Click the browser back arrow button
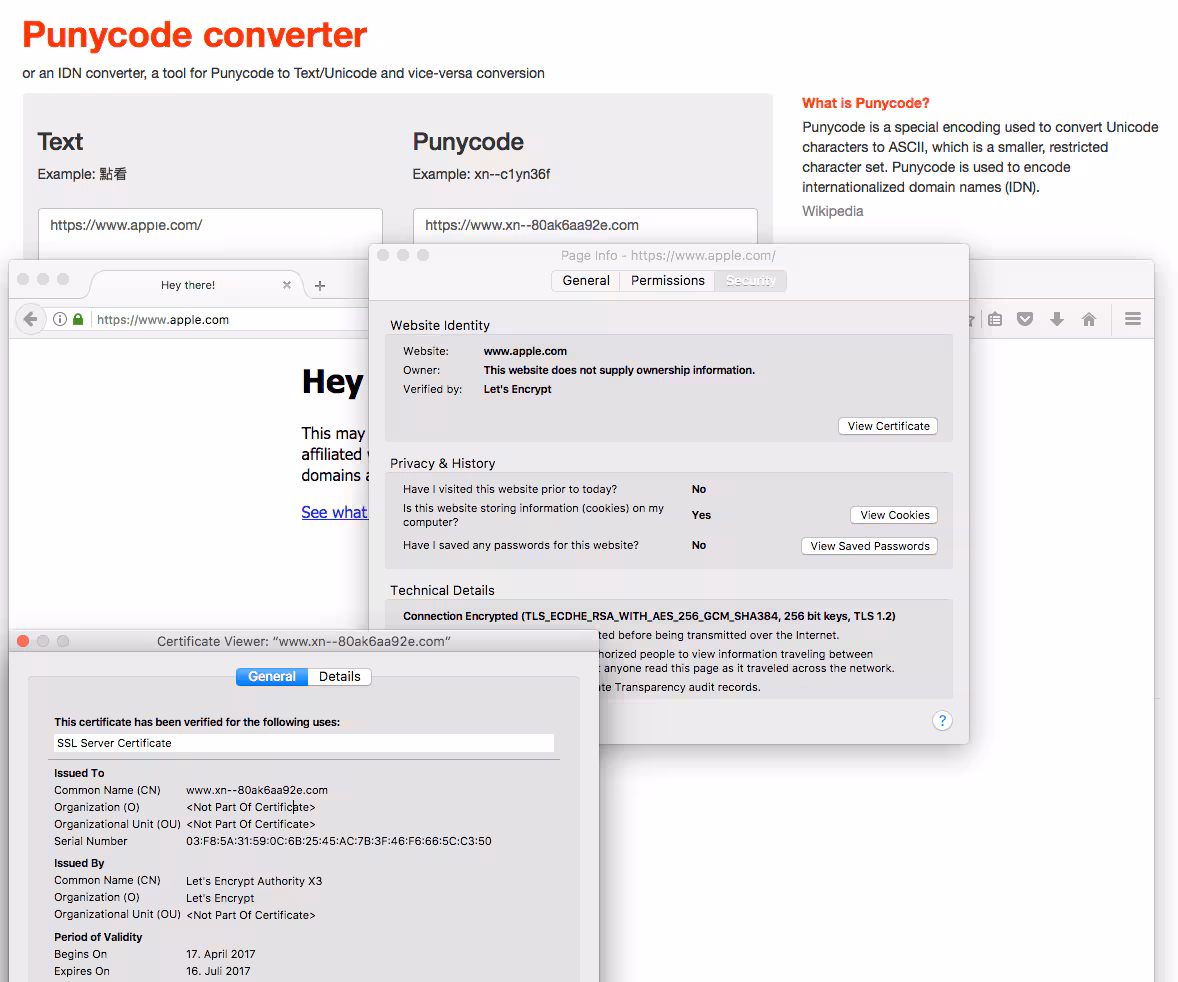 30,320
